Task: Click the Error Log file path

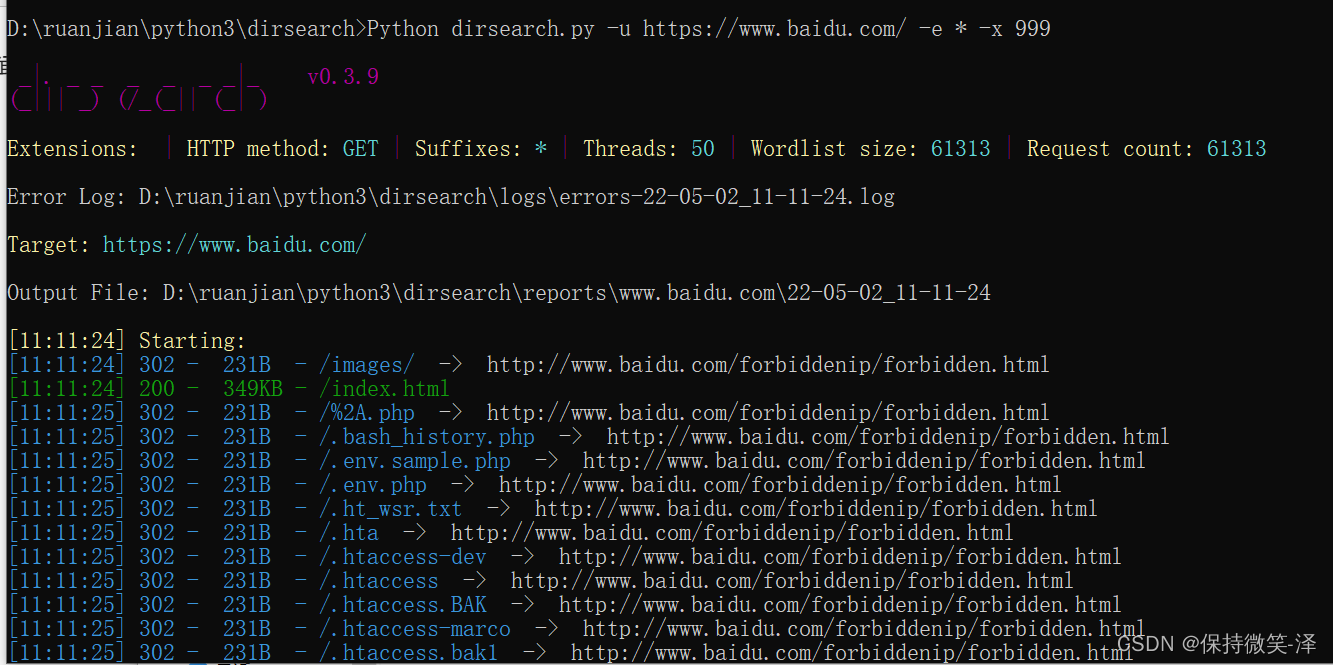Action: (x=516, y=197)
